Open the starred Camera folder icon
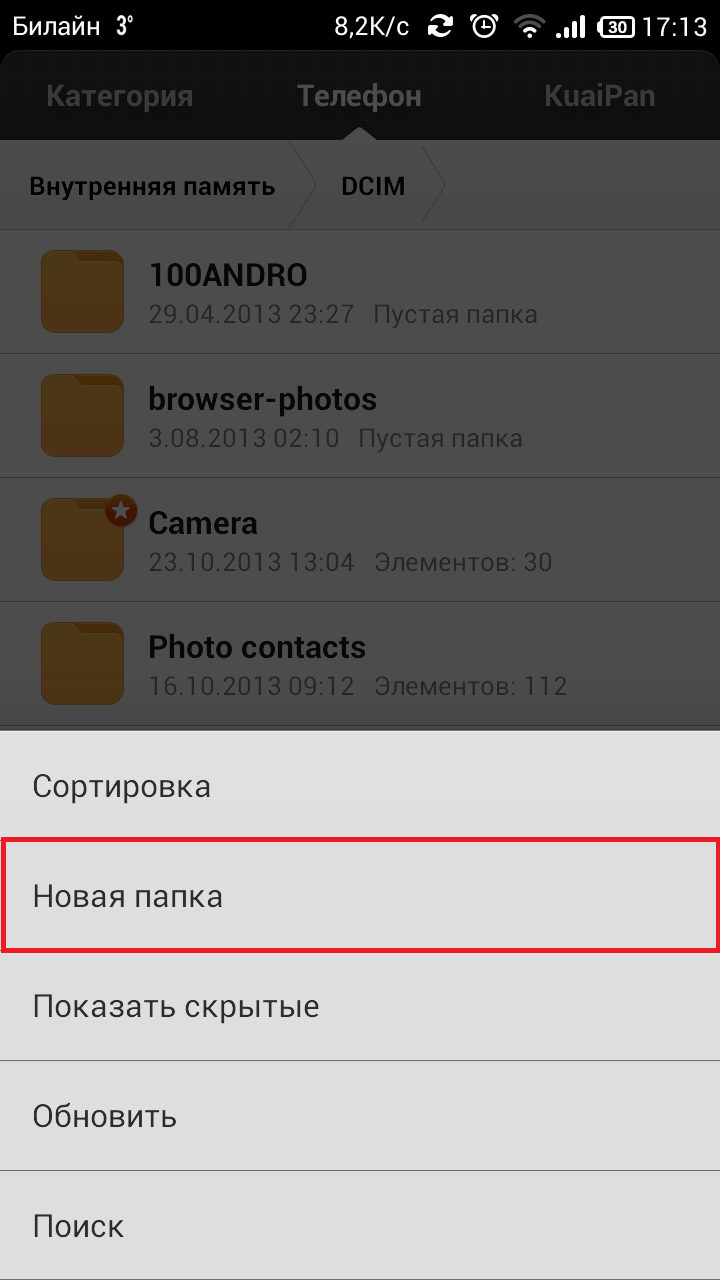This screenshot has width=720, height=1280. [84, 538]
